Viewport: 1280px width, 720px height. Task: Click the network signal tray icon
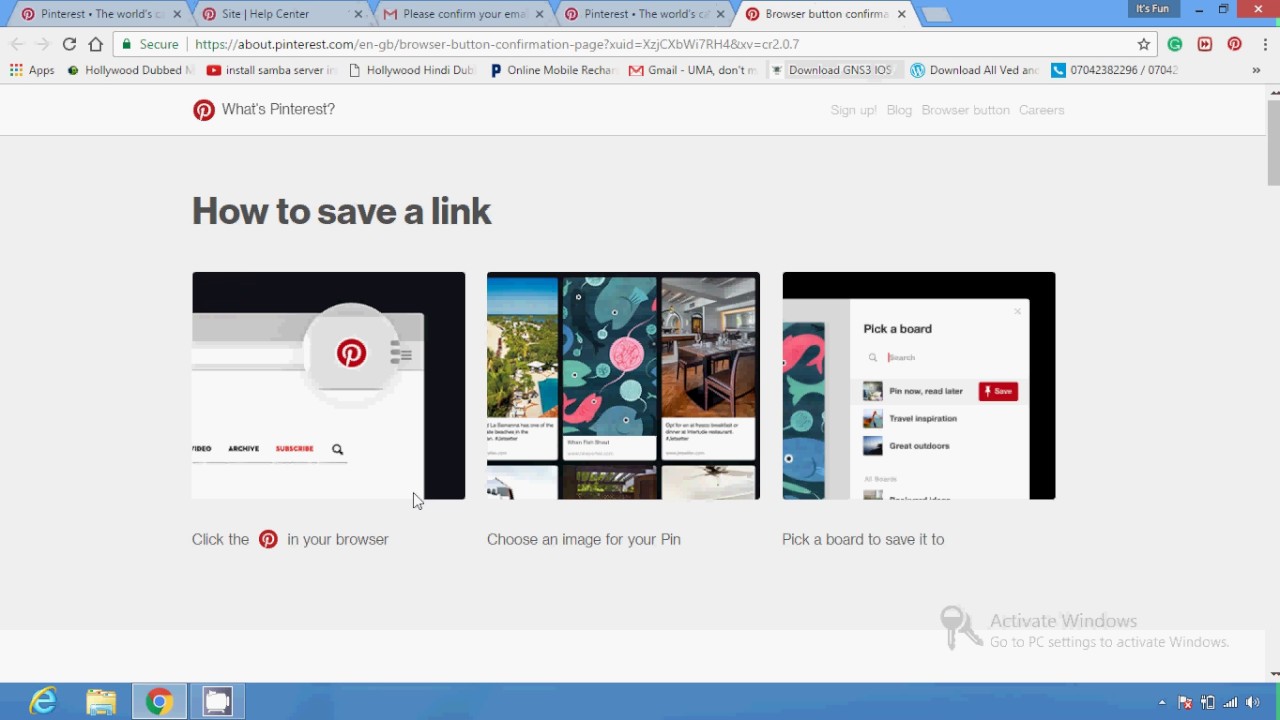tap(1231, 703)
